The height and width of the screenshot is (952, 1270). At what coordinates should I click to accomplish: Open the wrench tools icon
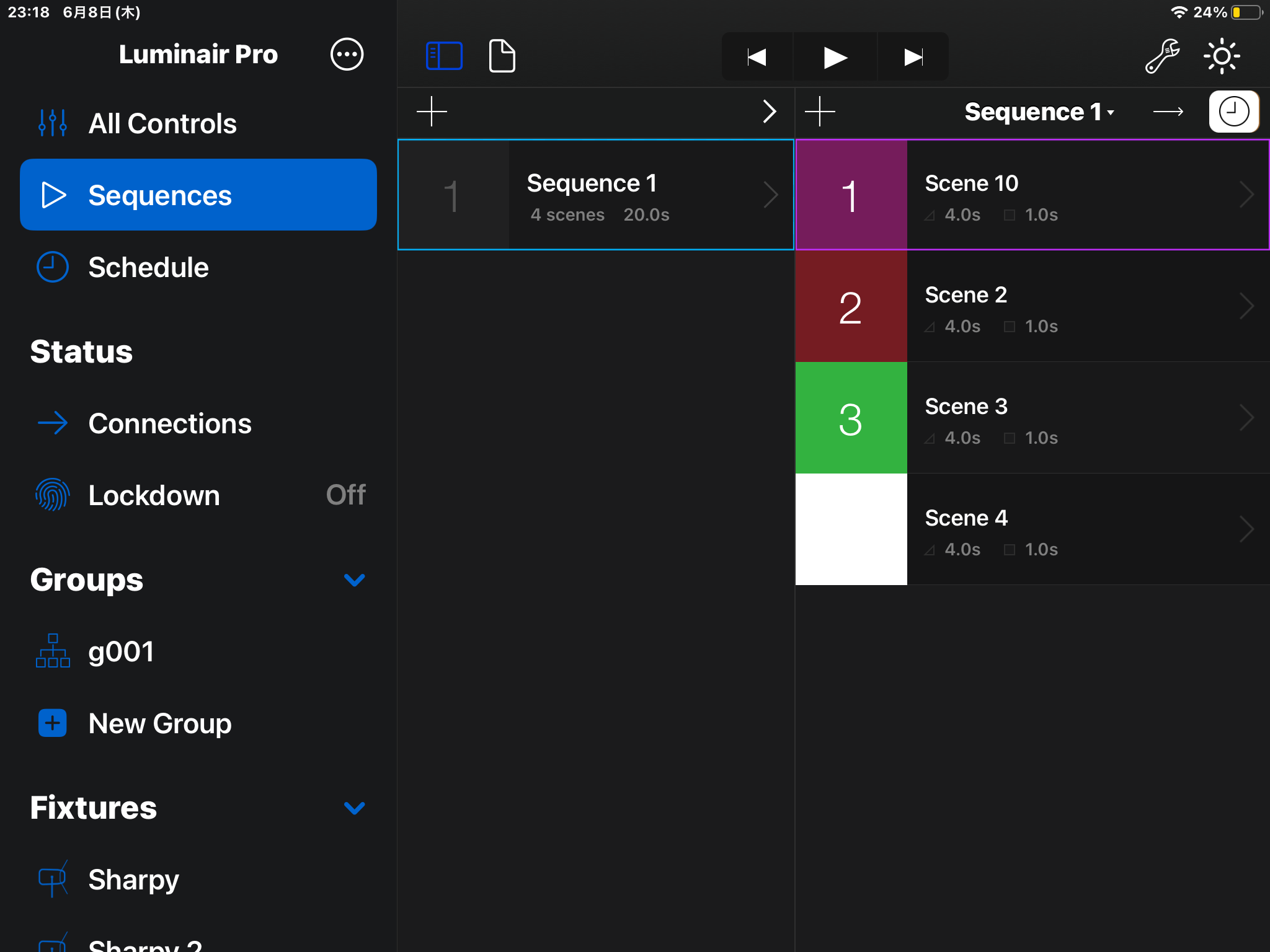pos(1161,56)
